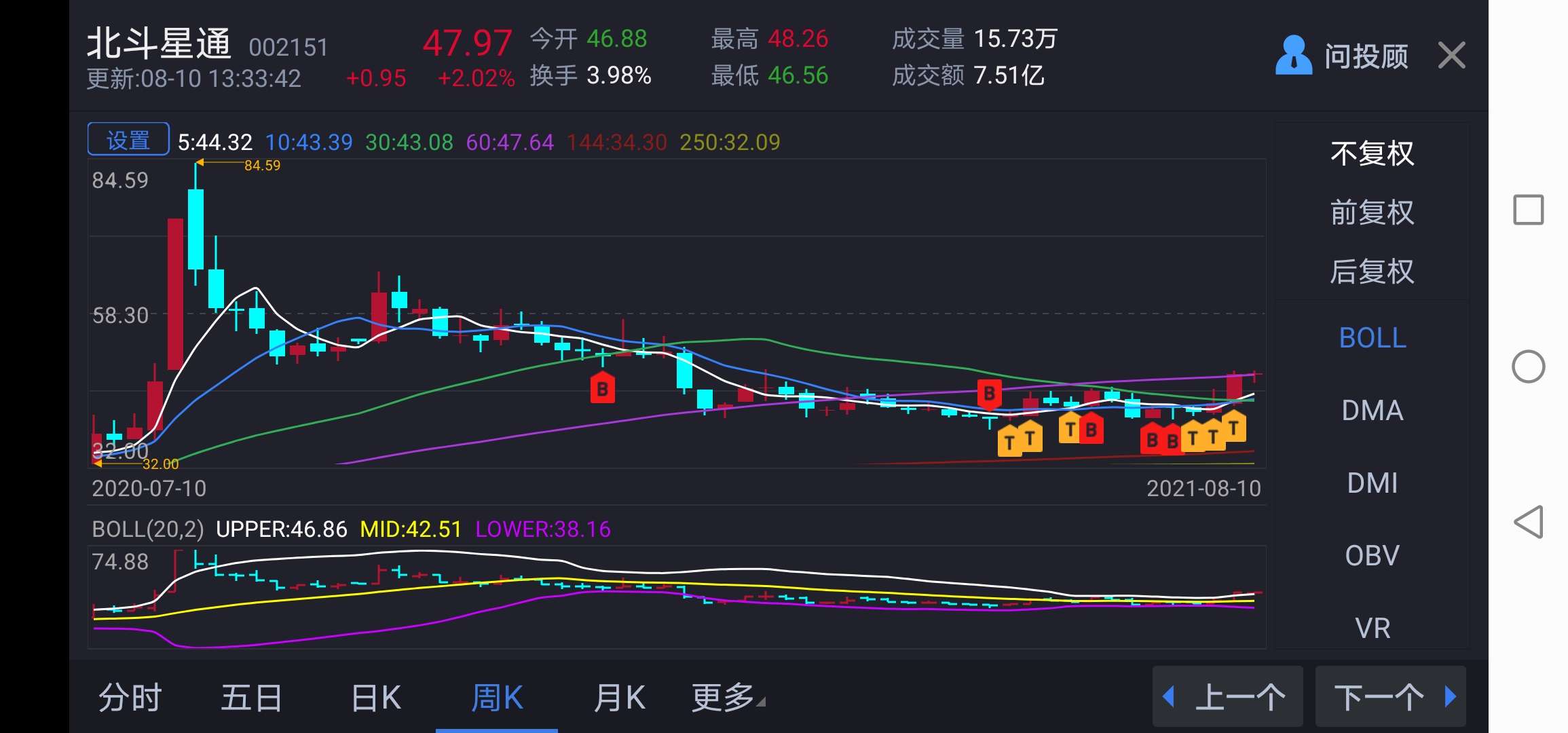Tap the 2021-08-10 end date label
Viewport: 1568px width, 733px height.
(1203, 489)
